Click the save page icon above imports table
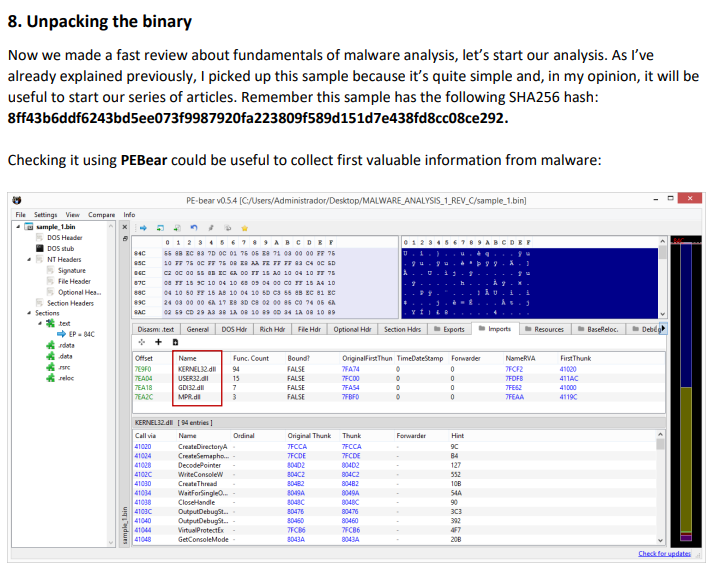714x568 pixels. click(x=175, y=342)
